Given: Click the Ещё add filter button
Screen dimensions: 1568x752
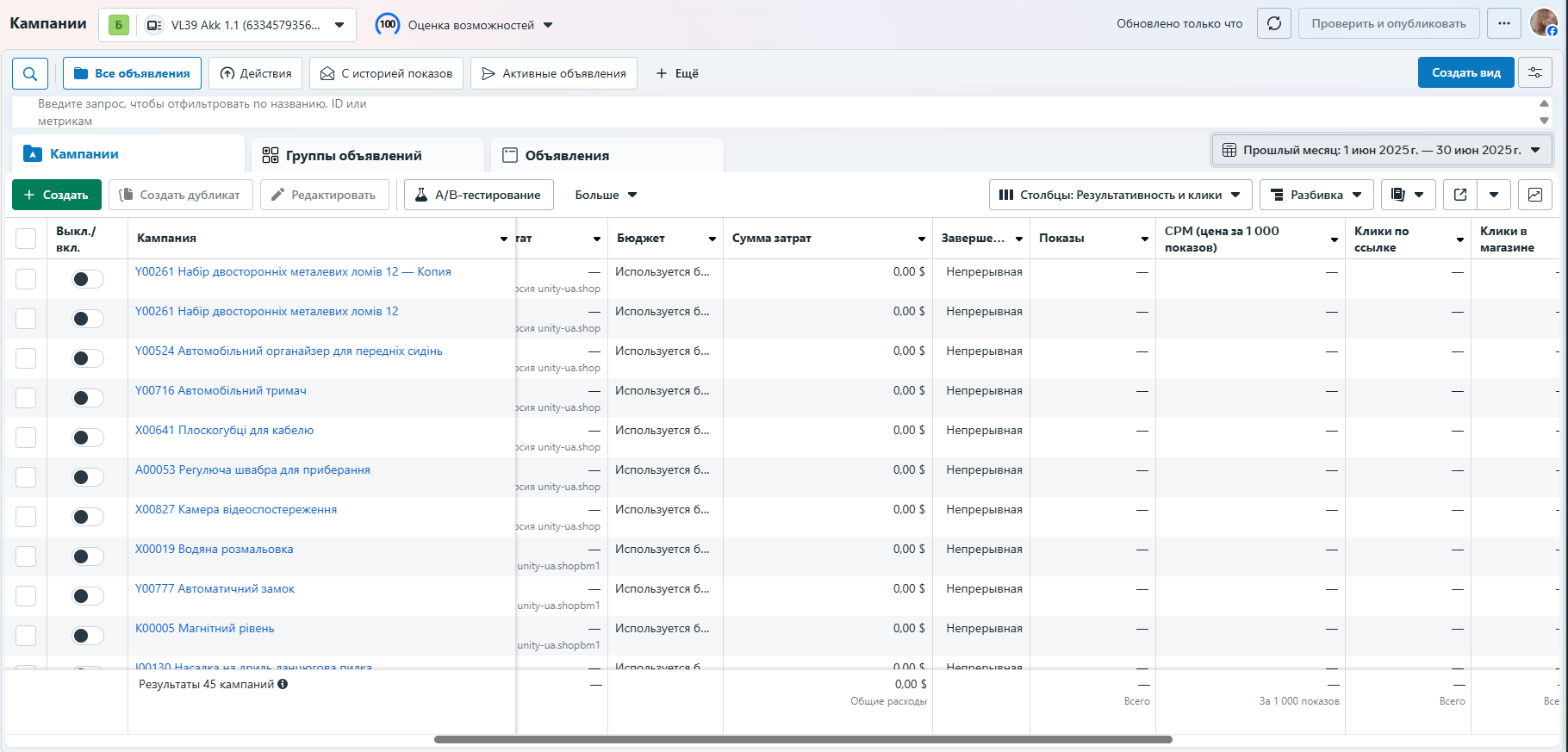Looking at the screenshot, I should [677, 73].
